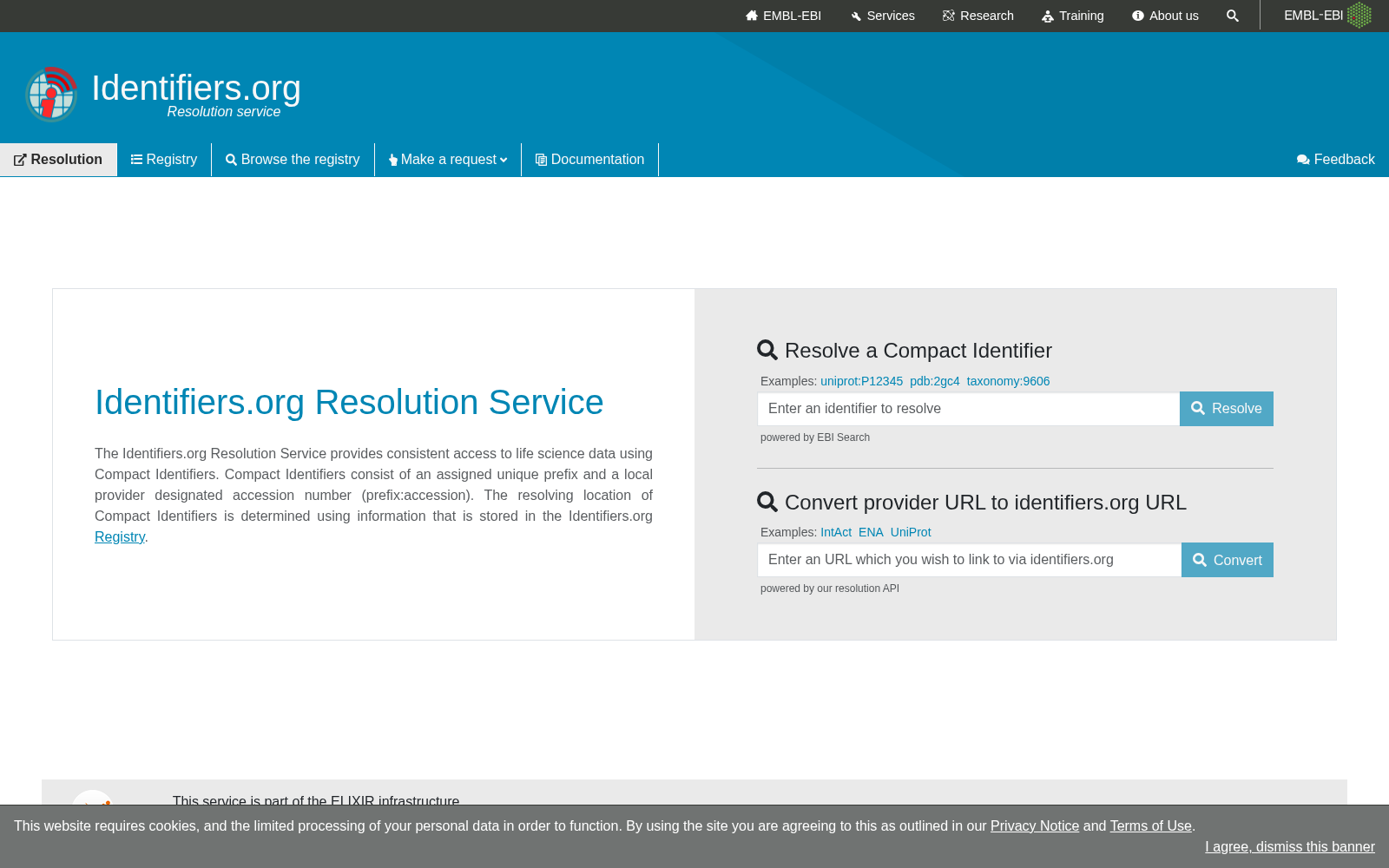Use the UniProt example link
The width and height of the screenshot is (1389, 868).
(x=911, y=532)
